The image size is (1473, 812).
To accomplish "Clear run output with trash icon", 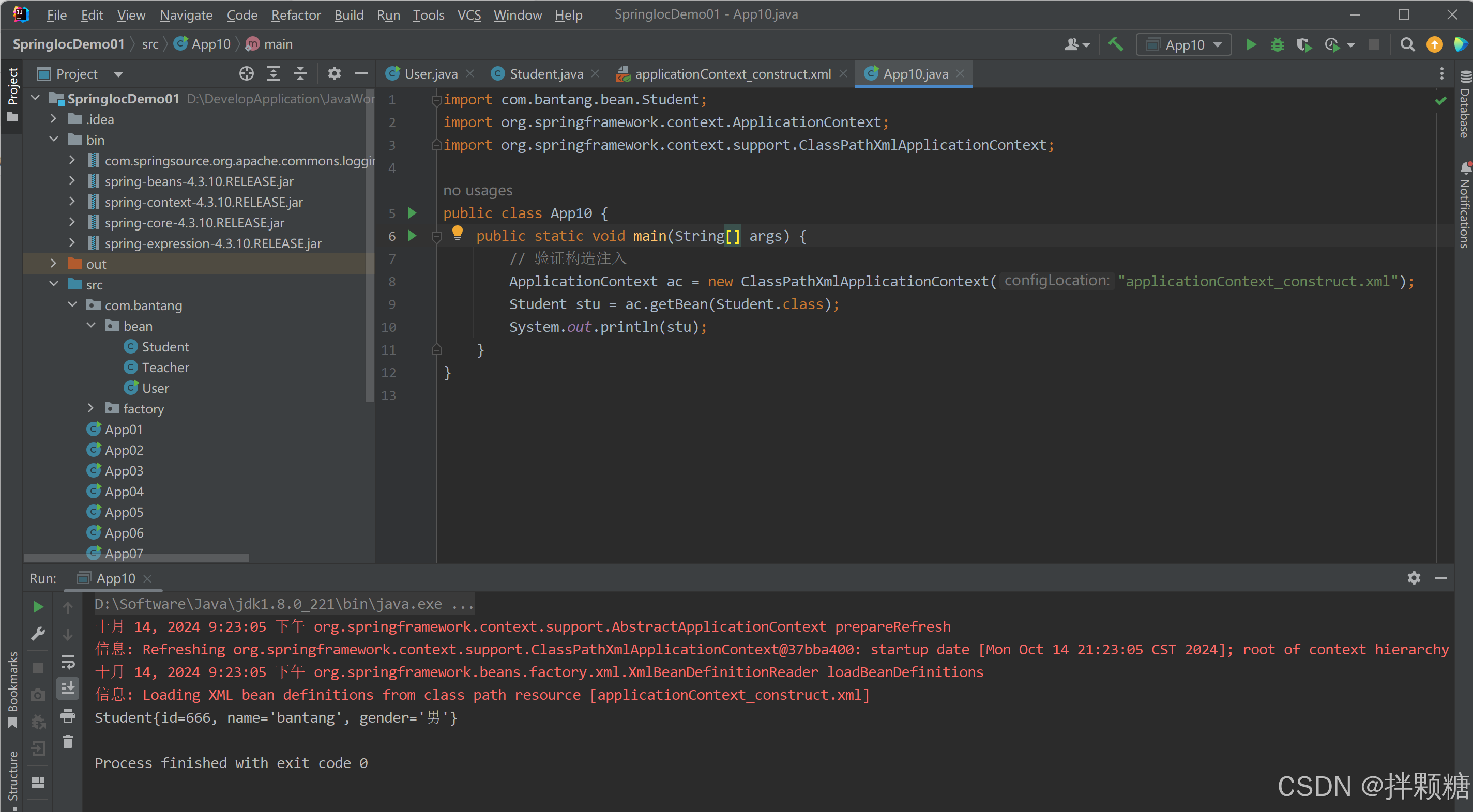I will 68,742.
